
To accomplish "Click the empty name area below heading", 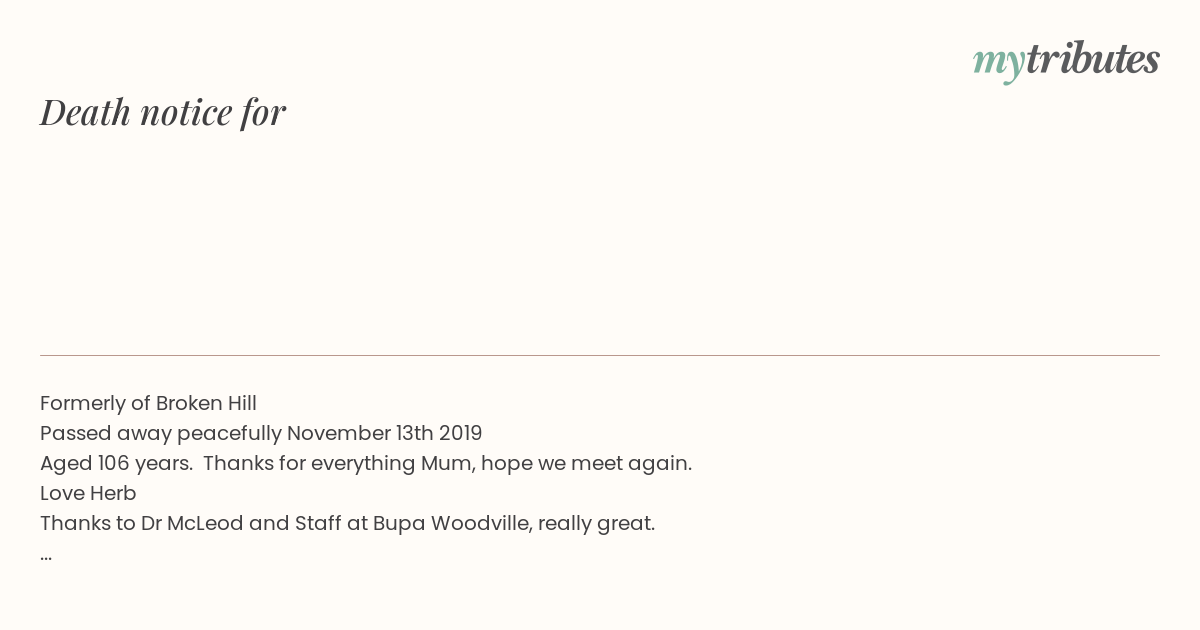I will pos(600,240).
